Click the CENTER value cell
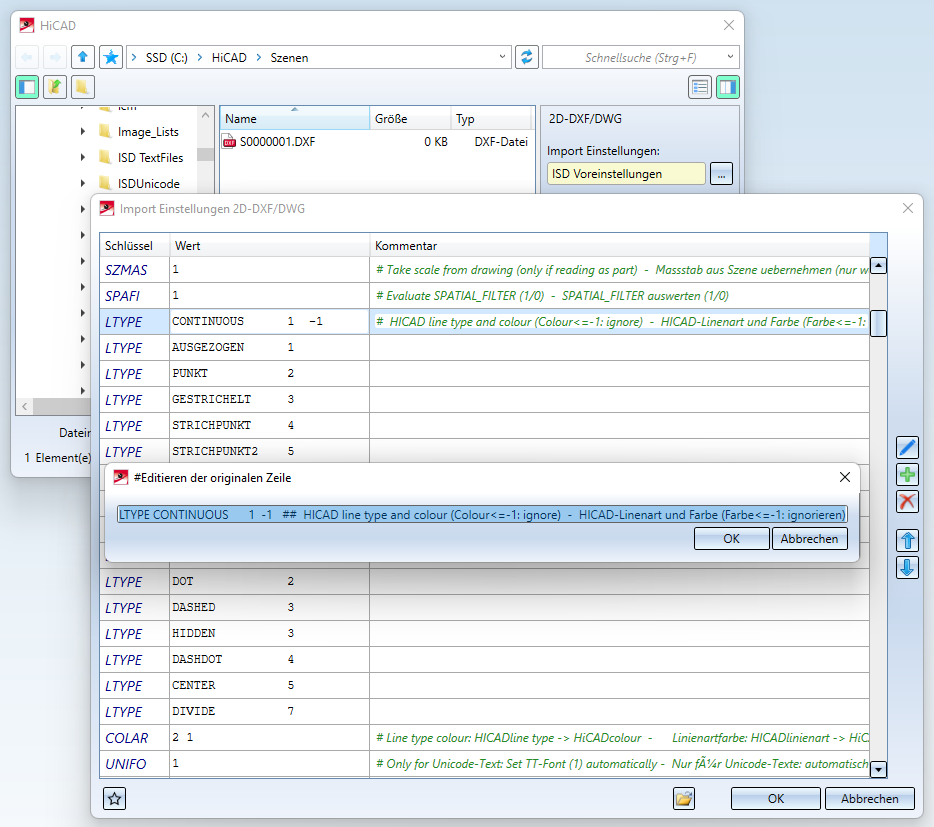Viewport: 934px width, 827px height. [x=269, y=685]
